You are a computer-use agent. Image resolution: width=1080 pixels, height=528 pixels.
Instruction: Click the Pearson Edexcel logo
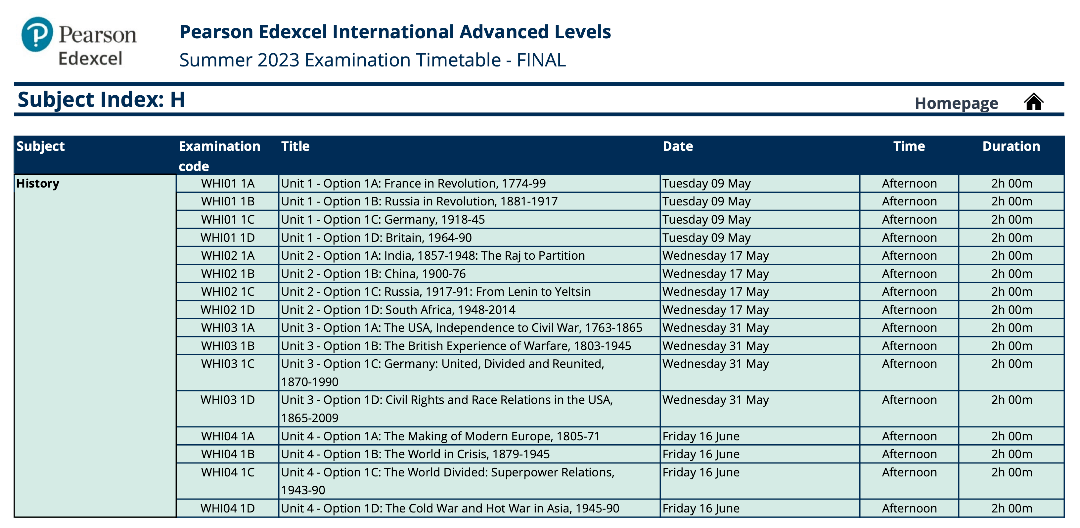79,41
